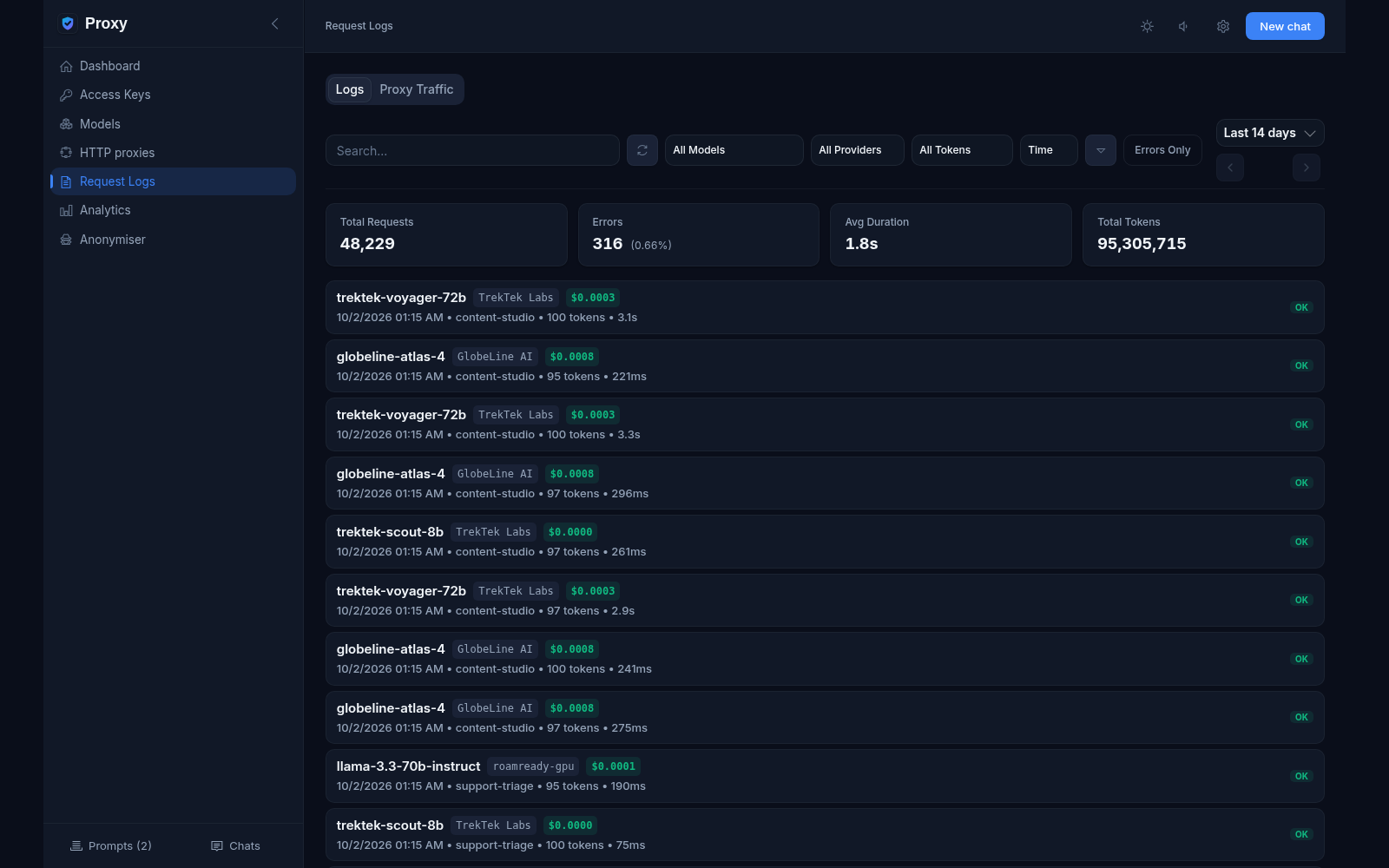The image size is (1389, 868).
Task: Click the roamready-gpu provider tag
Action: point(534,766)
